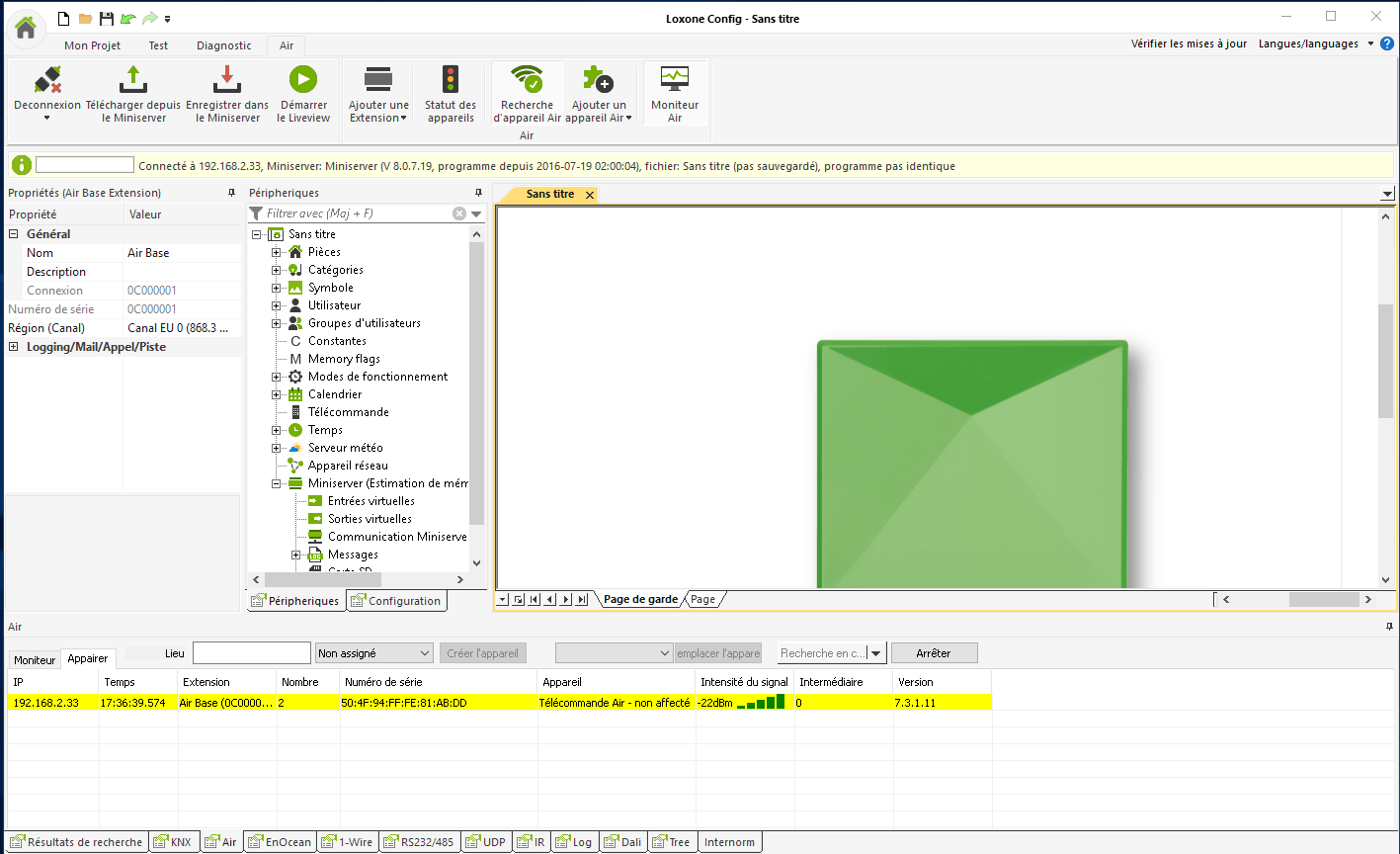1400x854 pixels.
Task: Open filter options dropdown arrow
Action: point(476,213)
